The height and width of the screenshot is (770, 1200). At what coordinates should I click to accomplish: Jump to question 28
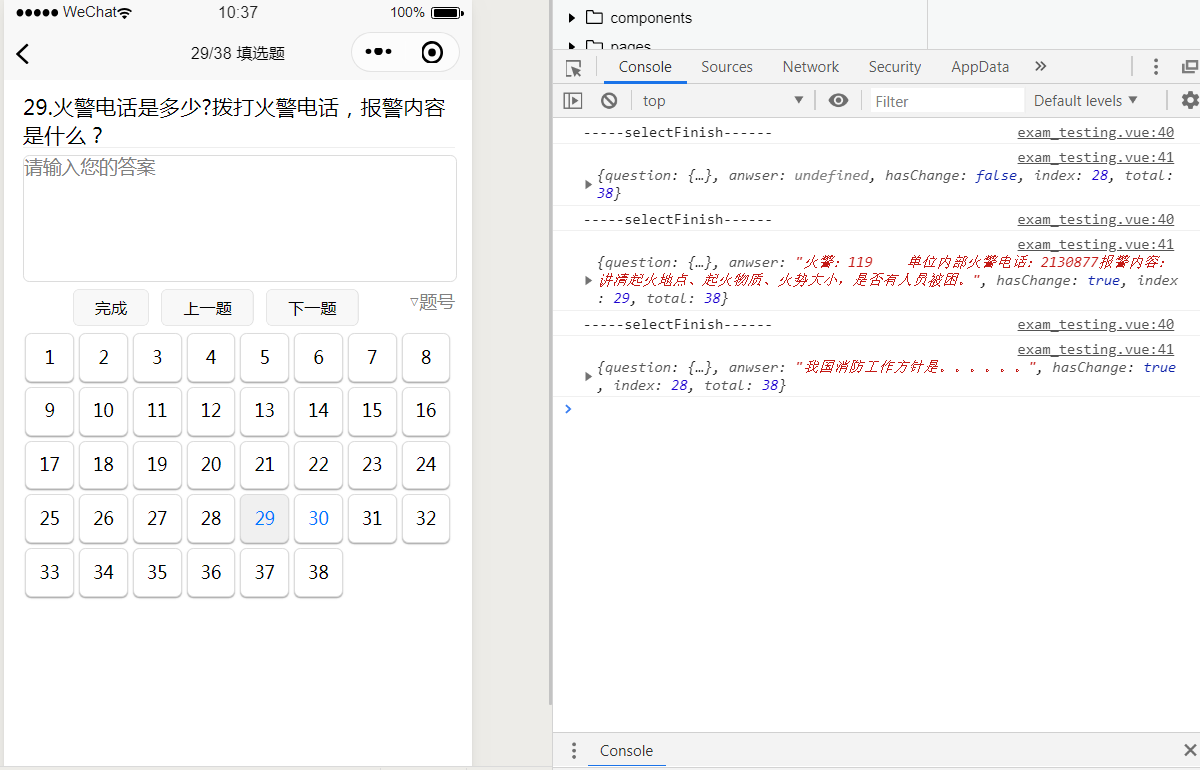coord(211,519)
